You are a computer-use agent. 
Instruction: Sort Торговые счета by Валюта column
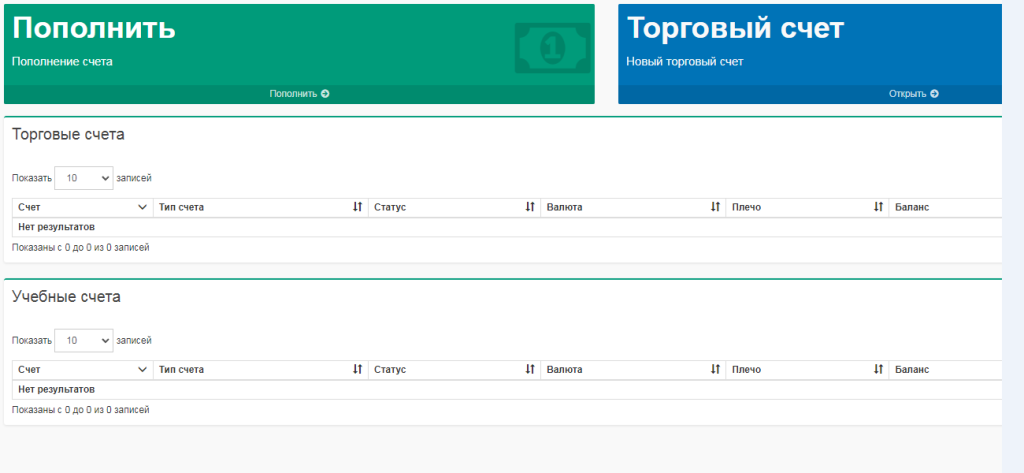click(x=715, y=207)
